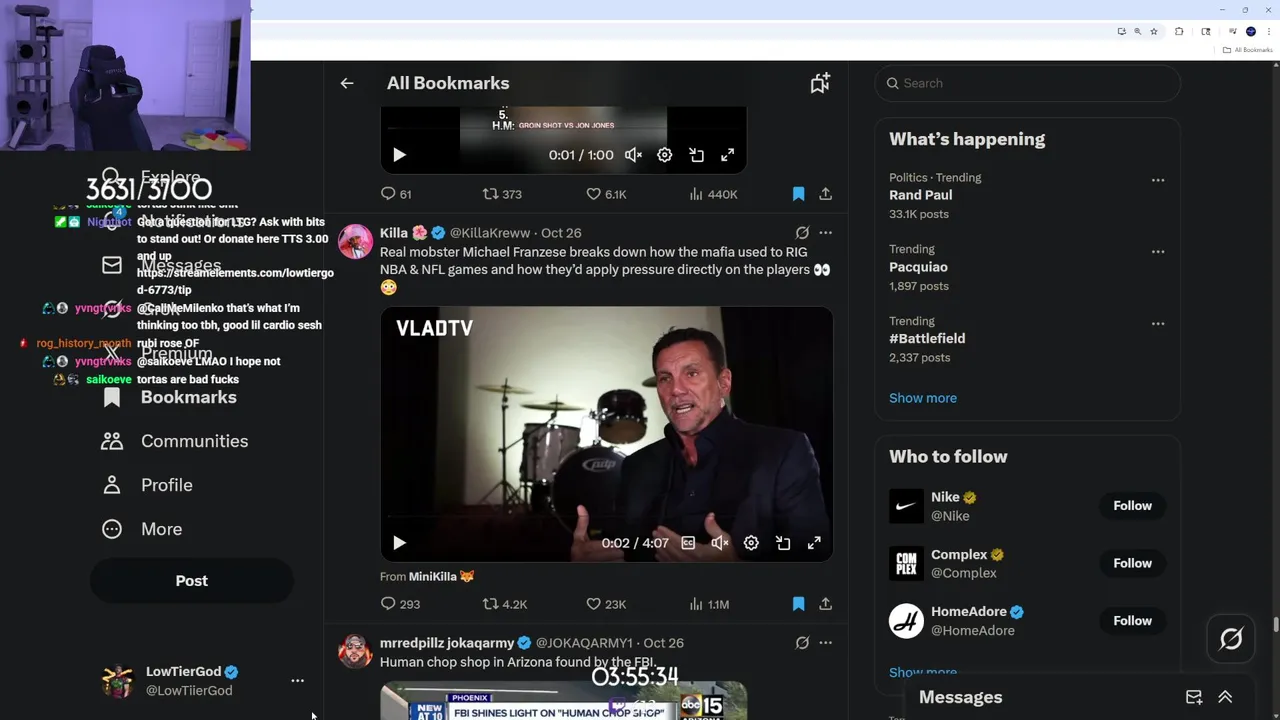Open settings gear on the top video
1280x720 pixels.
pyautogui.click(x=665, y=155)
